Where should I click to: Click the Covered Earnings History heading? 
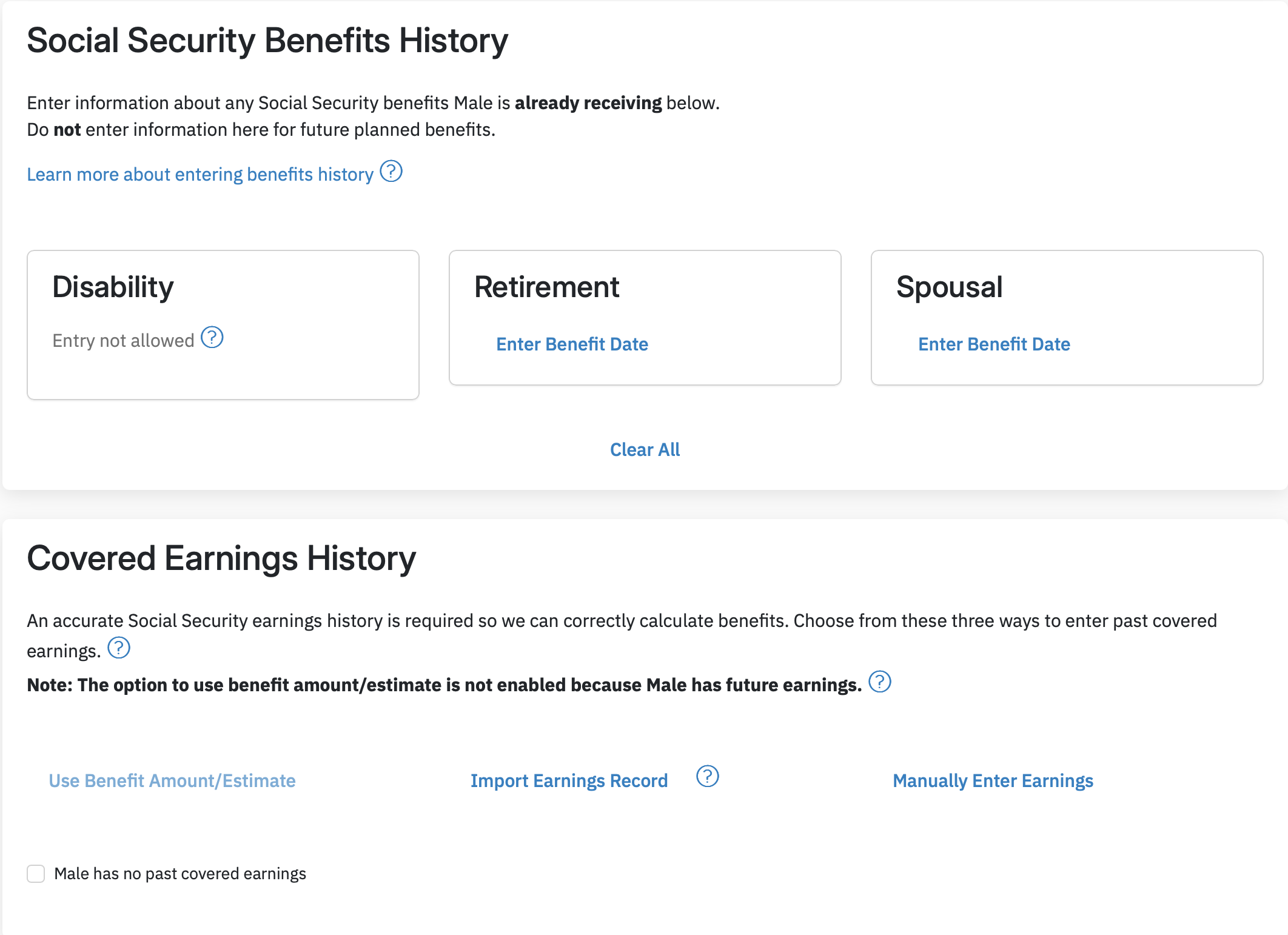221,558
